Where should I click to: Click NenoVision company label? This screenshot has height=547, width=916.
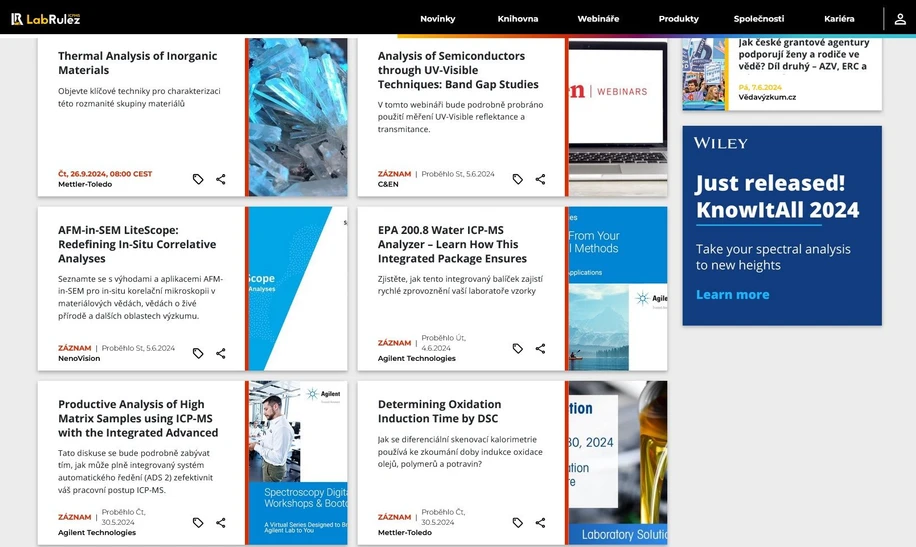[79, 358]
